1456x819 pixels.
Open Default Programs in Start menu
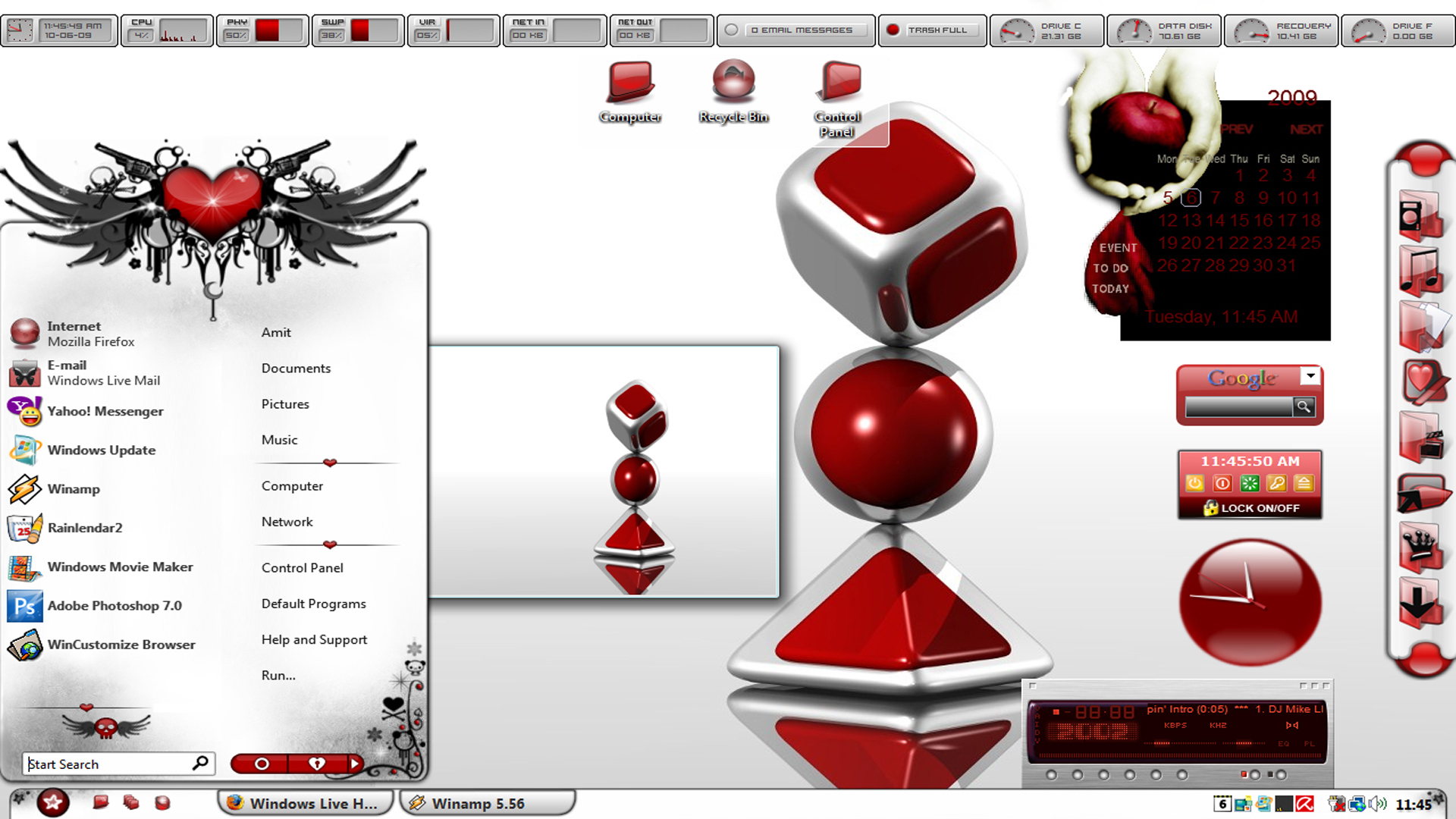pos(313,604)
